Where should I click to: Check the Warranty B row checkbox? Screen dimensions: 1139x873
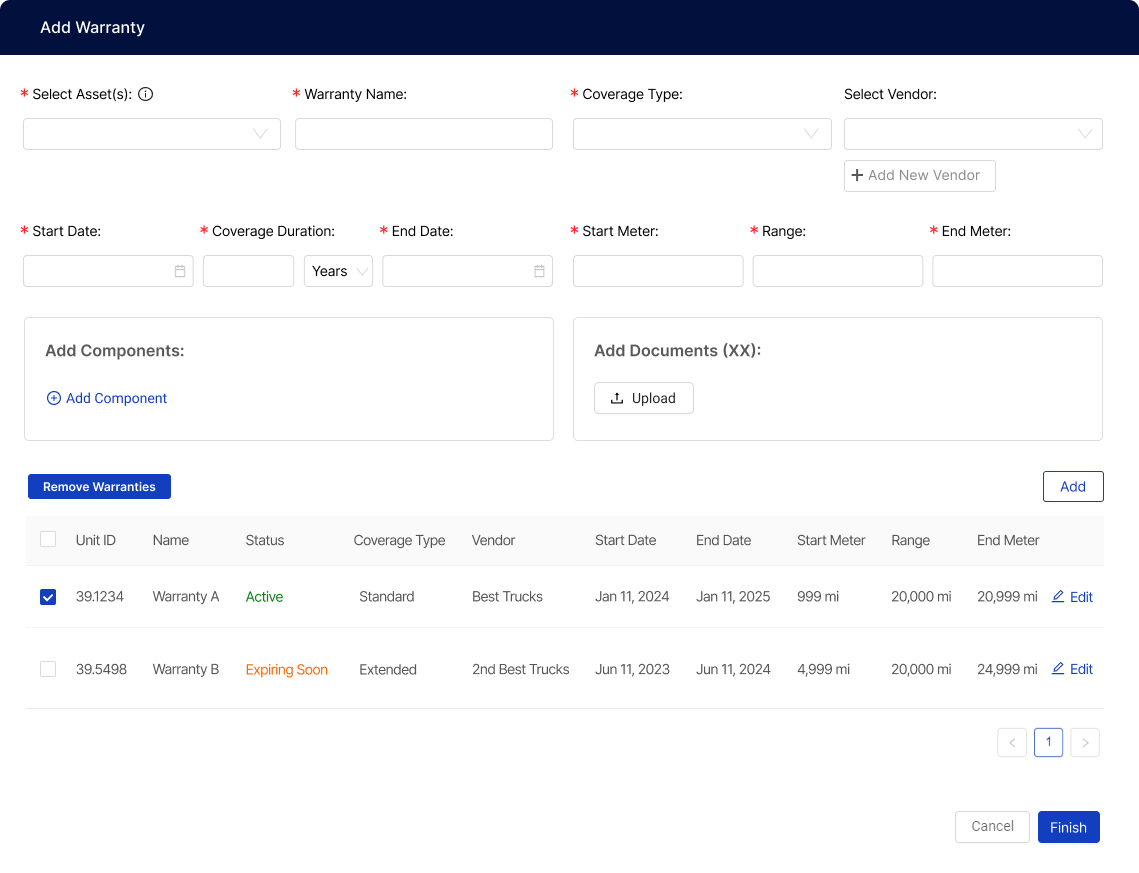coord(48,669)
